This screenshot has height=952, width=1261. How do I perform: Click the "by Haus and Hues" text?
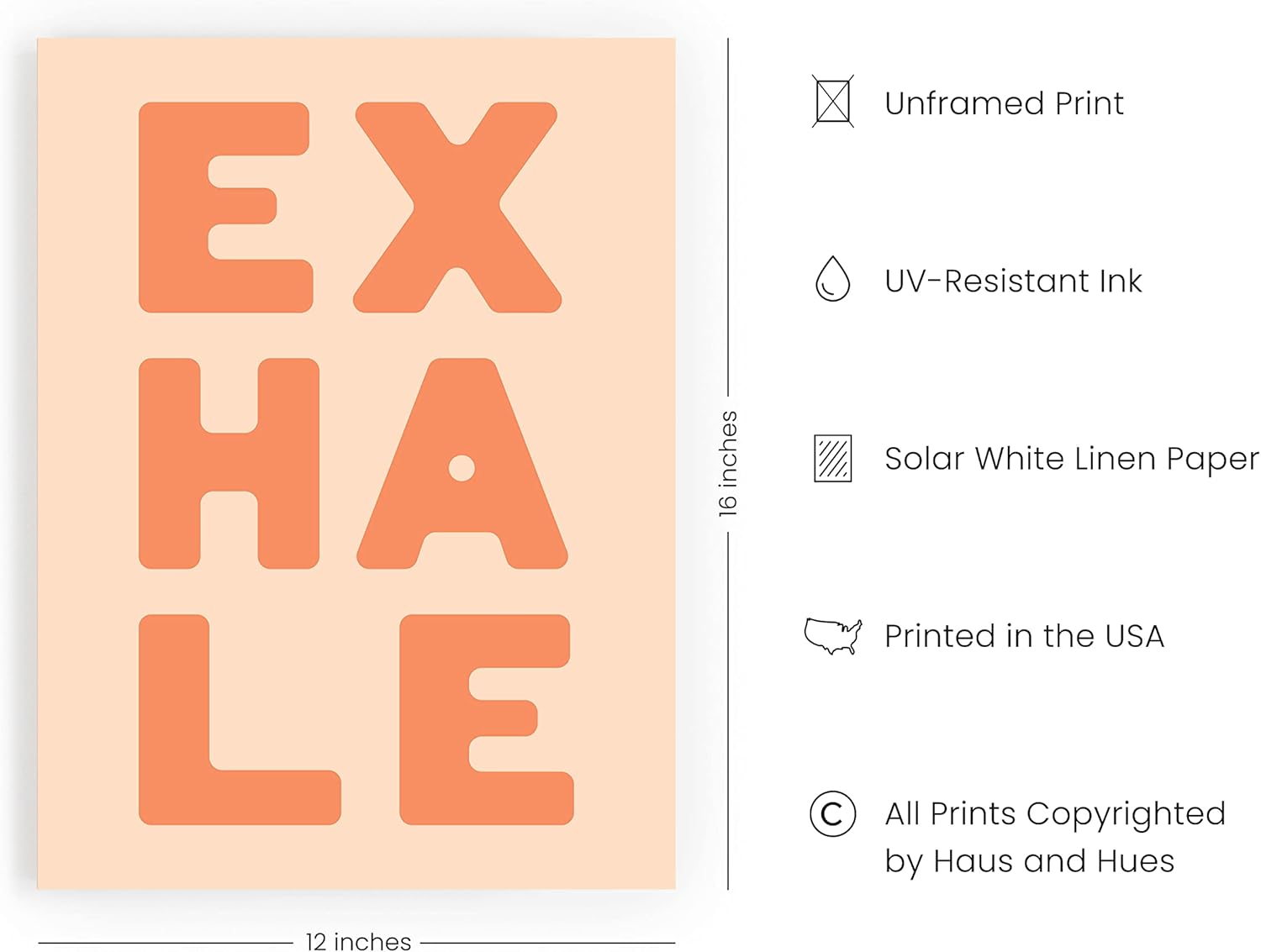pos(1029,861)
